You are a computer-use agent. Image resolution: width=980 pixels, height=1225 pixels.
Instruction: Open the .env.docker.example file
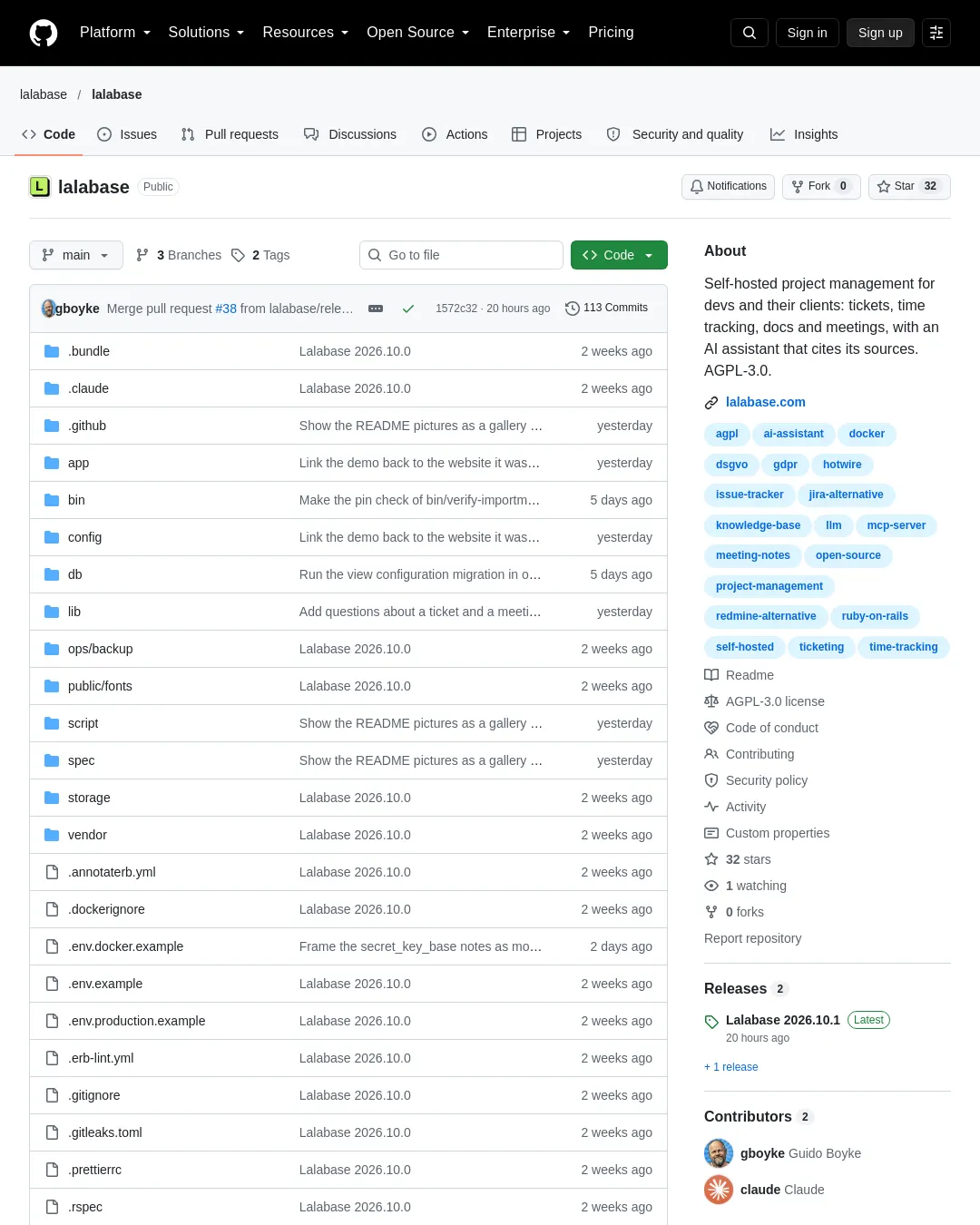click(126, 946)
